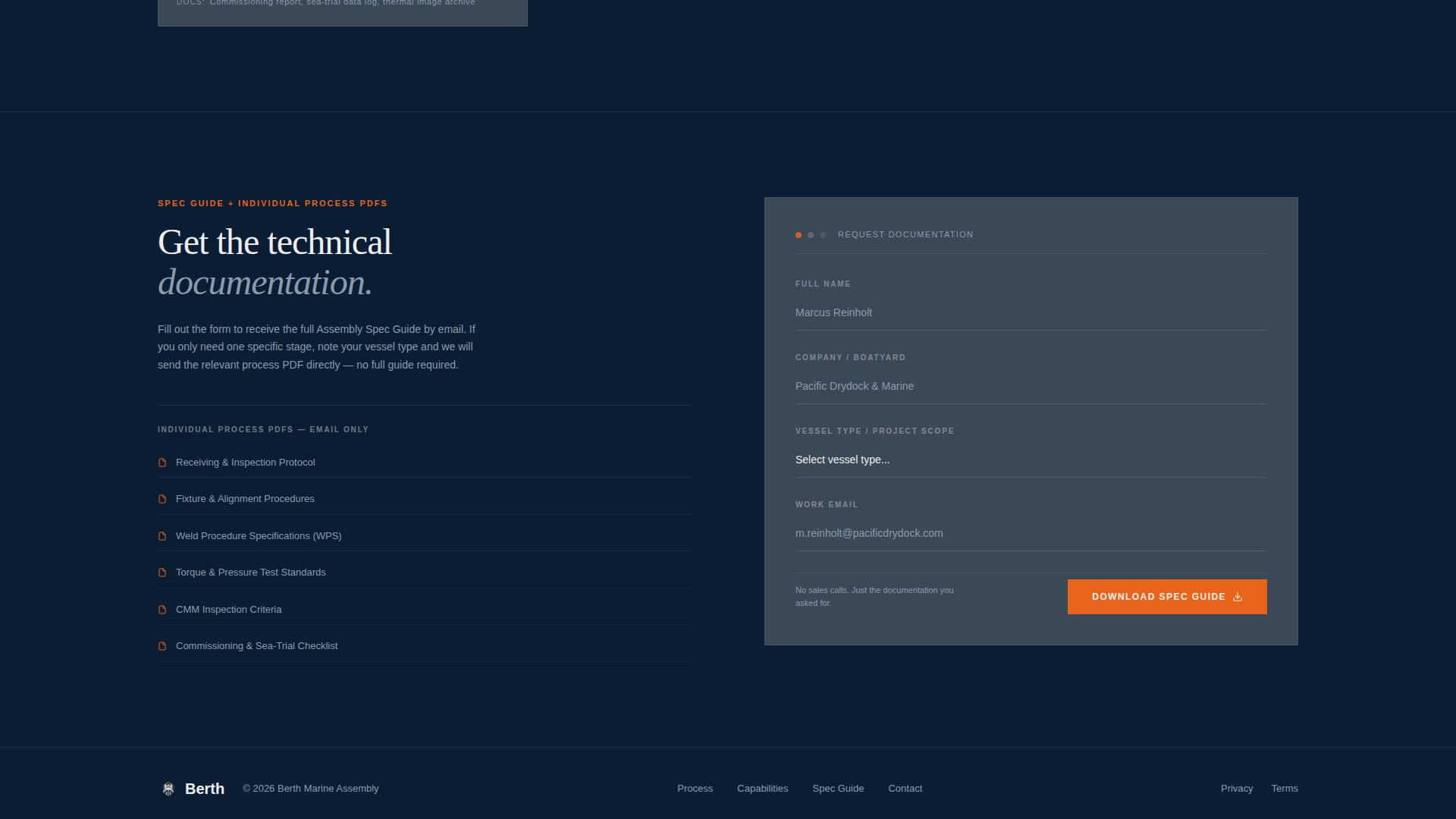Image resolution: width=1456 pixels, height=819 pixels.
Task: Click the file icon next to CMM Inspection Criteria
Action: [x=162, y=609]
